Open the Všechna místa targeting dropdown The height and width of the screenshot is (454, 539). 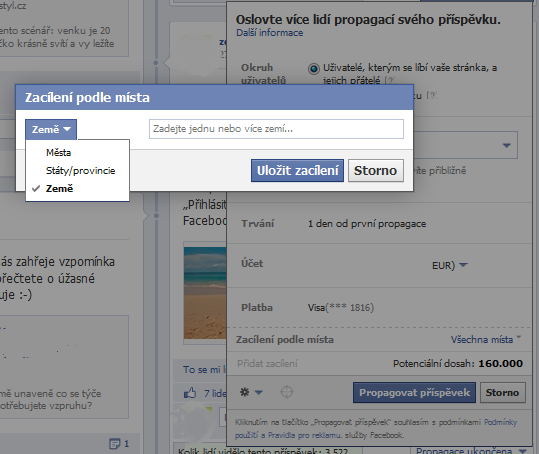[x=486, y=340]
